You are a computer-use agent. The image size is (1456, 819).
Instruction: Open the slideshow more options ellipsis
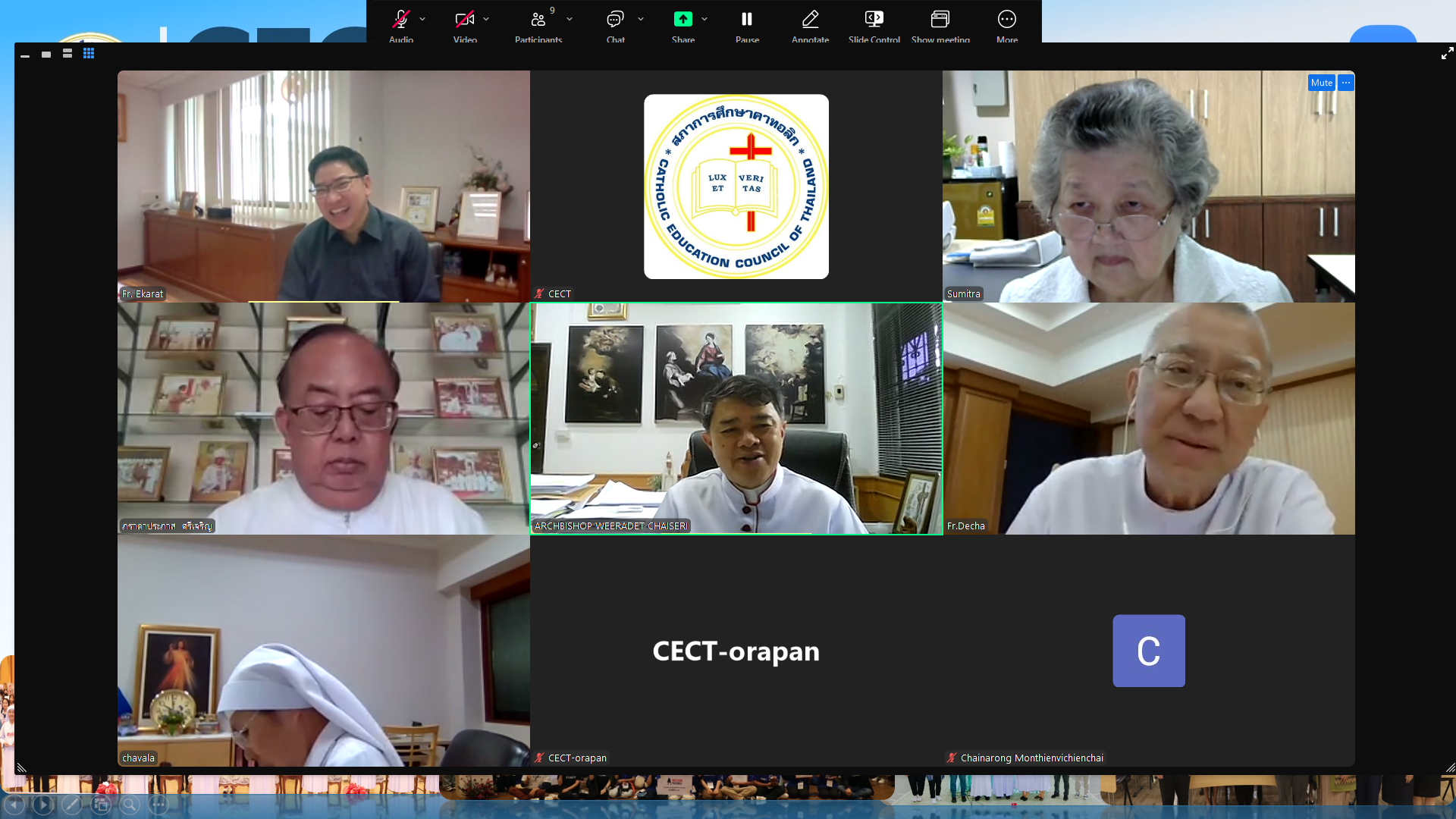pyautogui.click(x=158, y=805)
